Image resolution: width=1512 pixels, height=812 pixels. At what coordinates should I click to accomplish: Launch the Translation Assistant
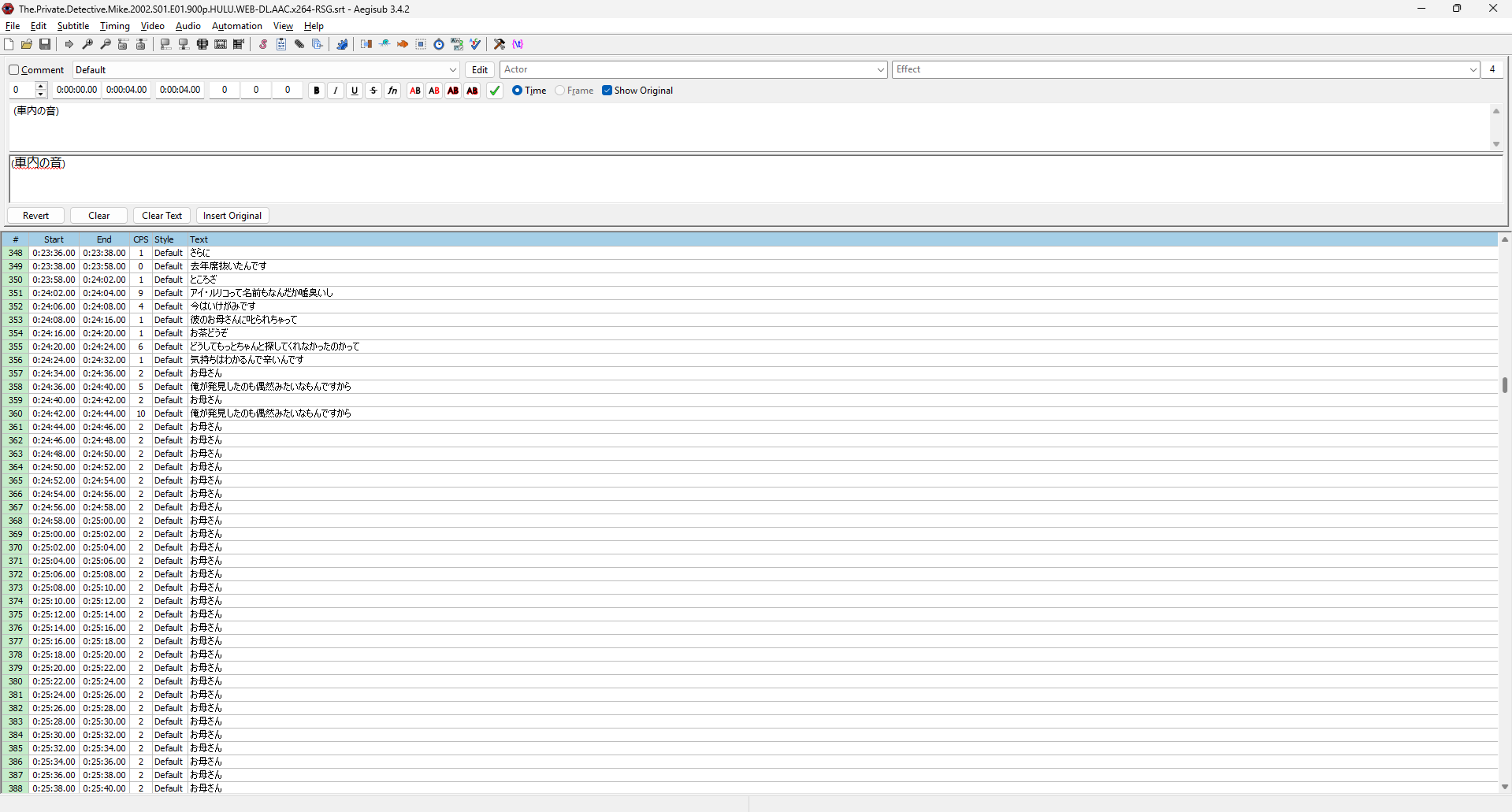(403, 44)
